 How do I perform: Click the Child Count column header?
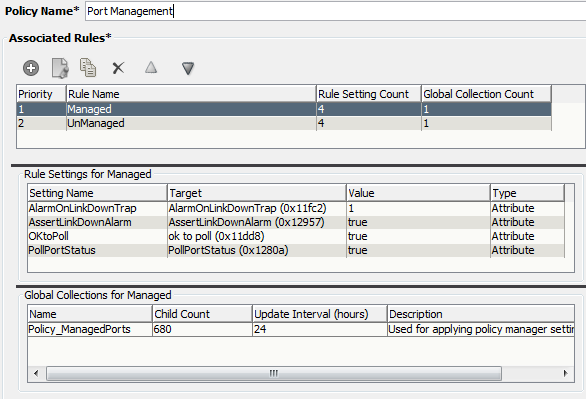click(x=202, y=314)
